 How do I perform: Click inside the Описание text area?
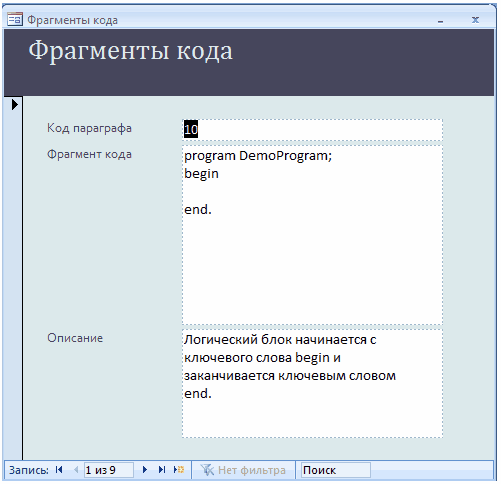point(312,383)
